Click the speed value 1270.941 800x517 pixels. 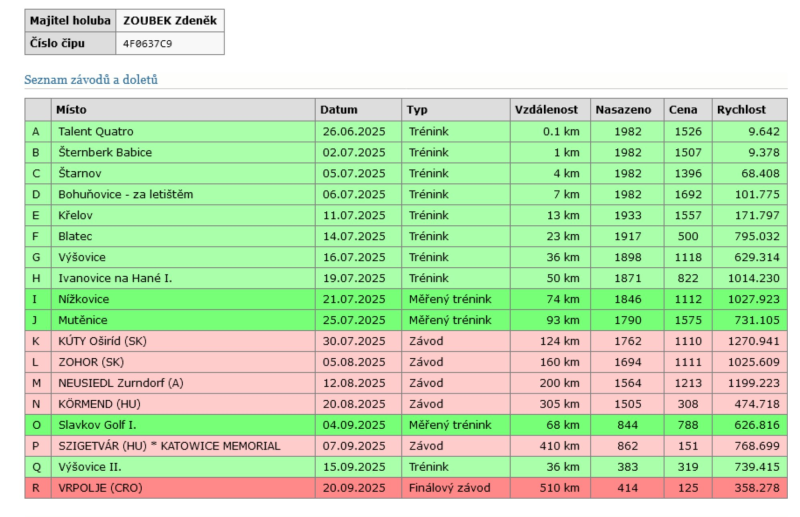coord(748,341)
